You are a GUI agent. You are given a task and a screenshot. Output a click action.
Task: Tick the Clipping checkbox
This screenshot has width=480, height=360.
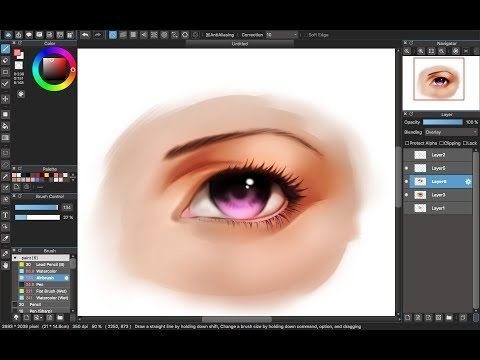click(441, 143)
